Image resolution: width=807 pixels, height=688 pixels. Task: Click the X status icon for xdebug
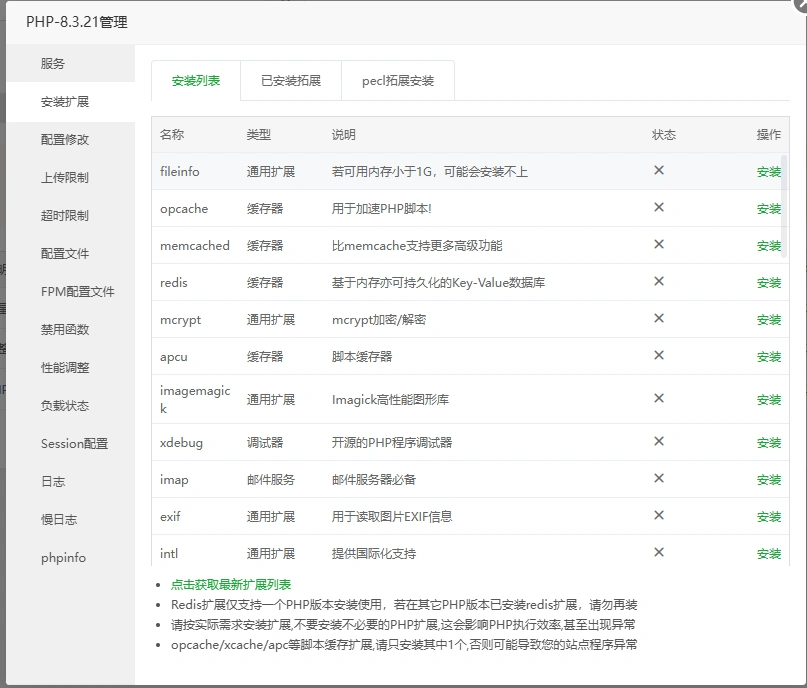[659, 442]
